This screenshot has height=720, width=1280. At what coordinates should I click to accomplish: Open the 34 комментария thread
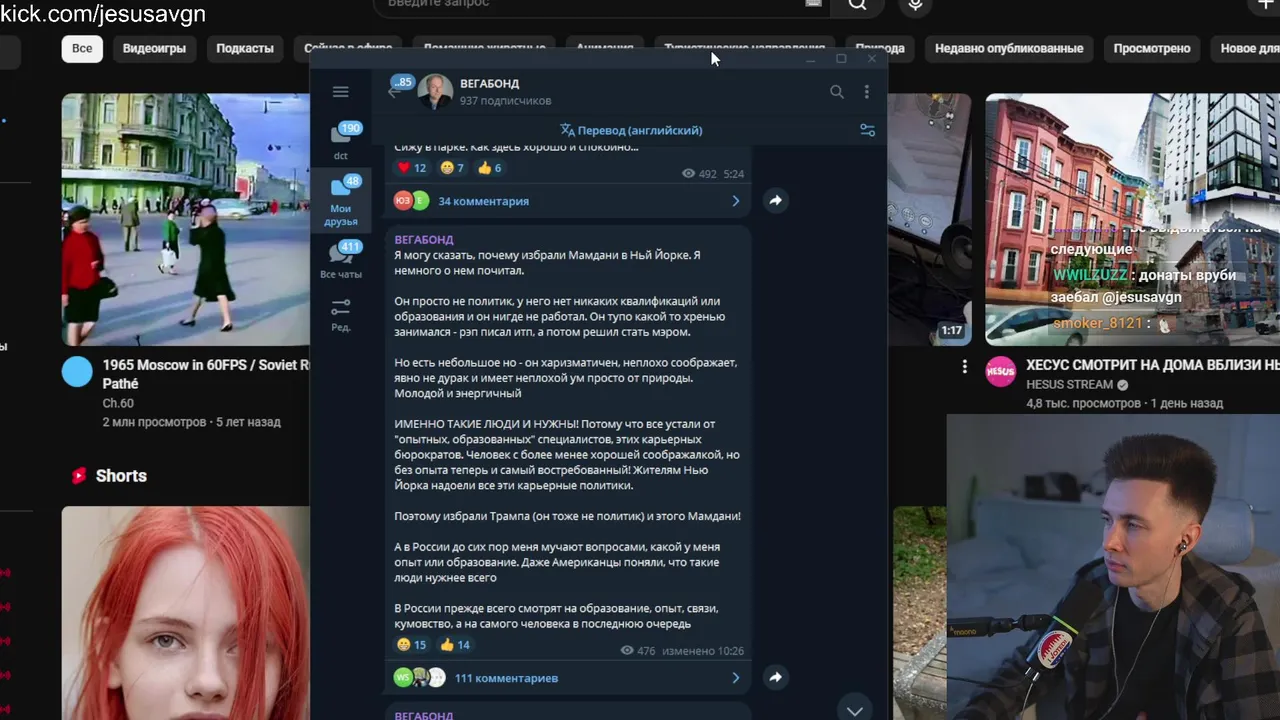(x=483, y=201)
